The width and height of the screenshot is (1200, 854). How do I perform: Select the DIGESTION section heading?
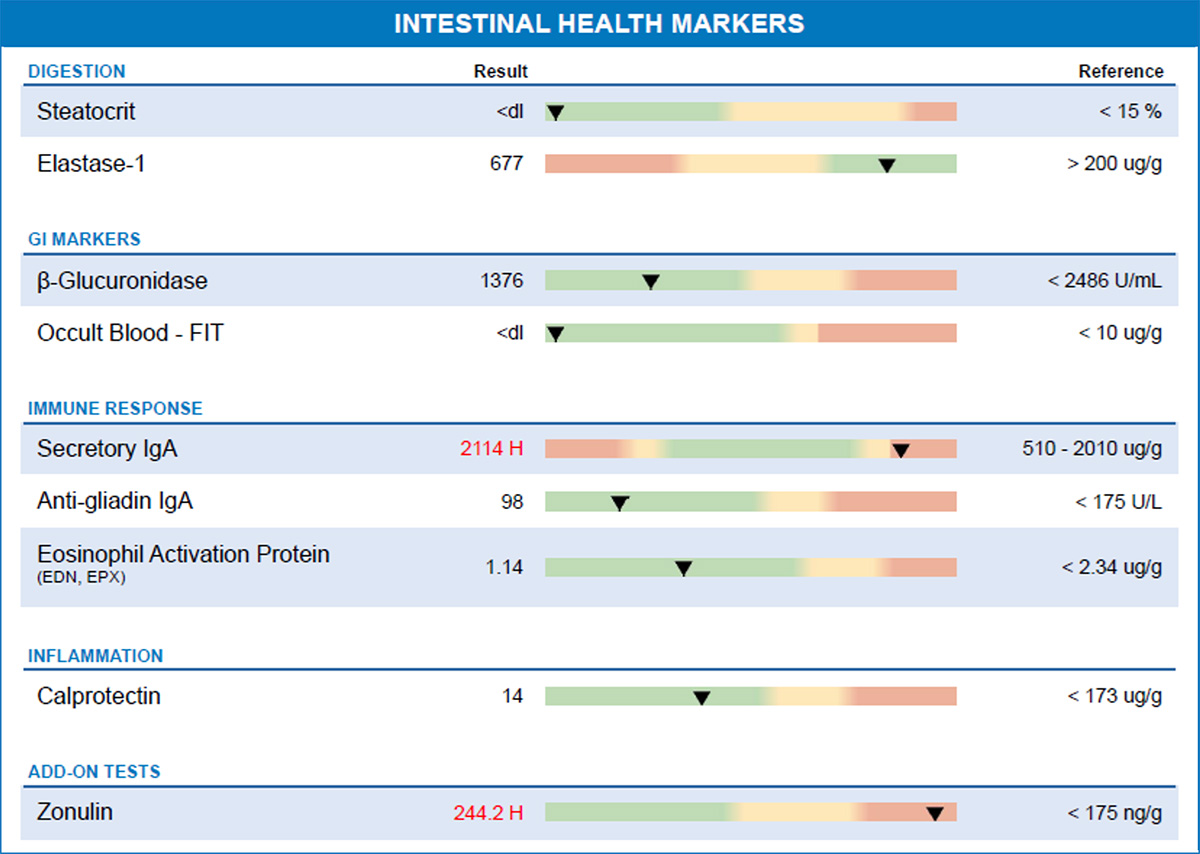pyautogui.click(x=77, y=71)
